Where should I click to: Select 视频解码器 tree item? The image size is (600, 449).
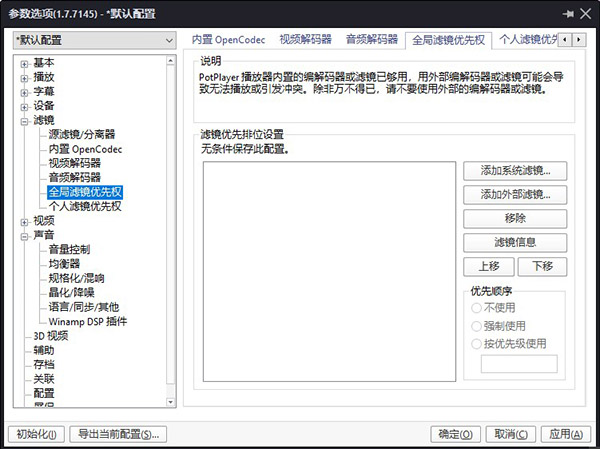pos(75,163)
